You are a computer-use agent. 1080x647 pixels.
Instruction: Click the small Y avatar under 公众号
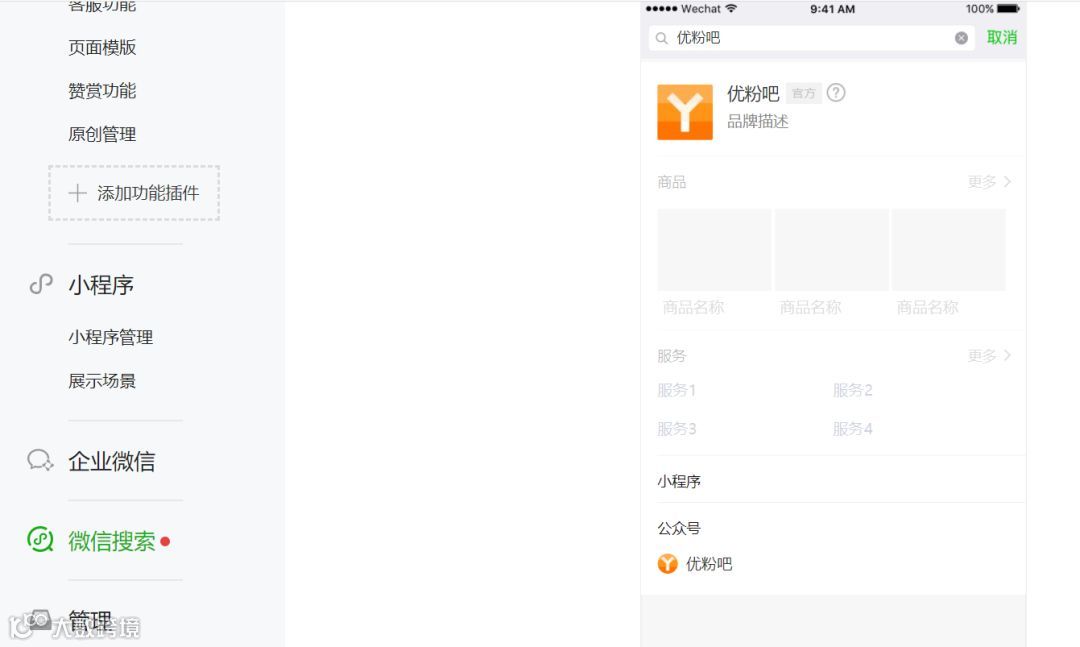click(667, 564)
